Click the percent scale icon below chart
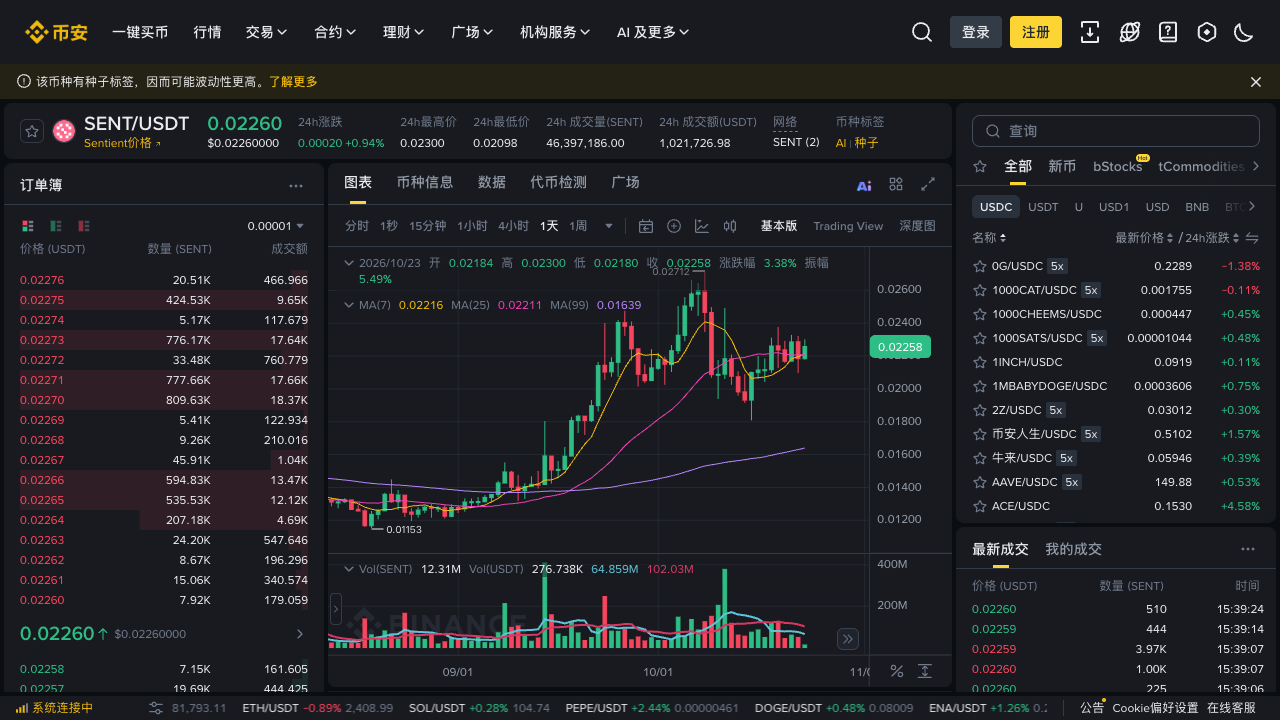This screenshot has width=1280, height=720. coord(897,671)
